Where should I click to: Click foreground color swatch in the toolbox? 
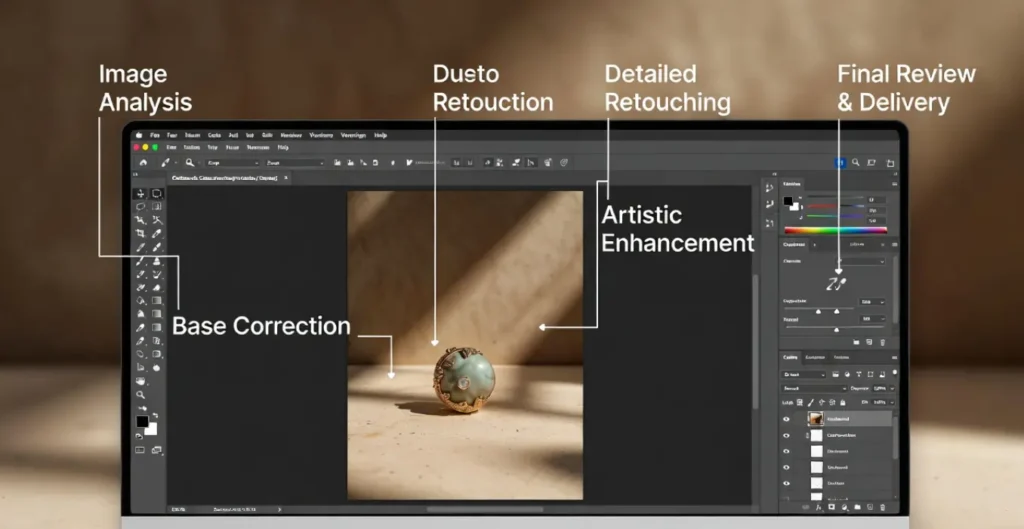click(142, 421)
